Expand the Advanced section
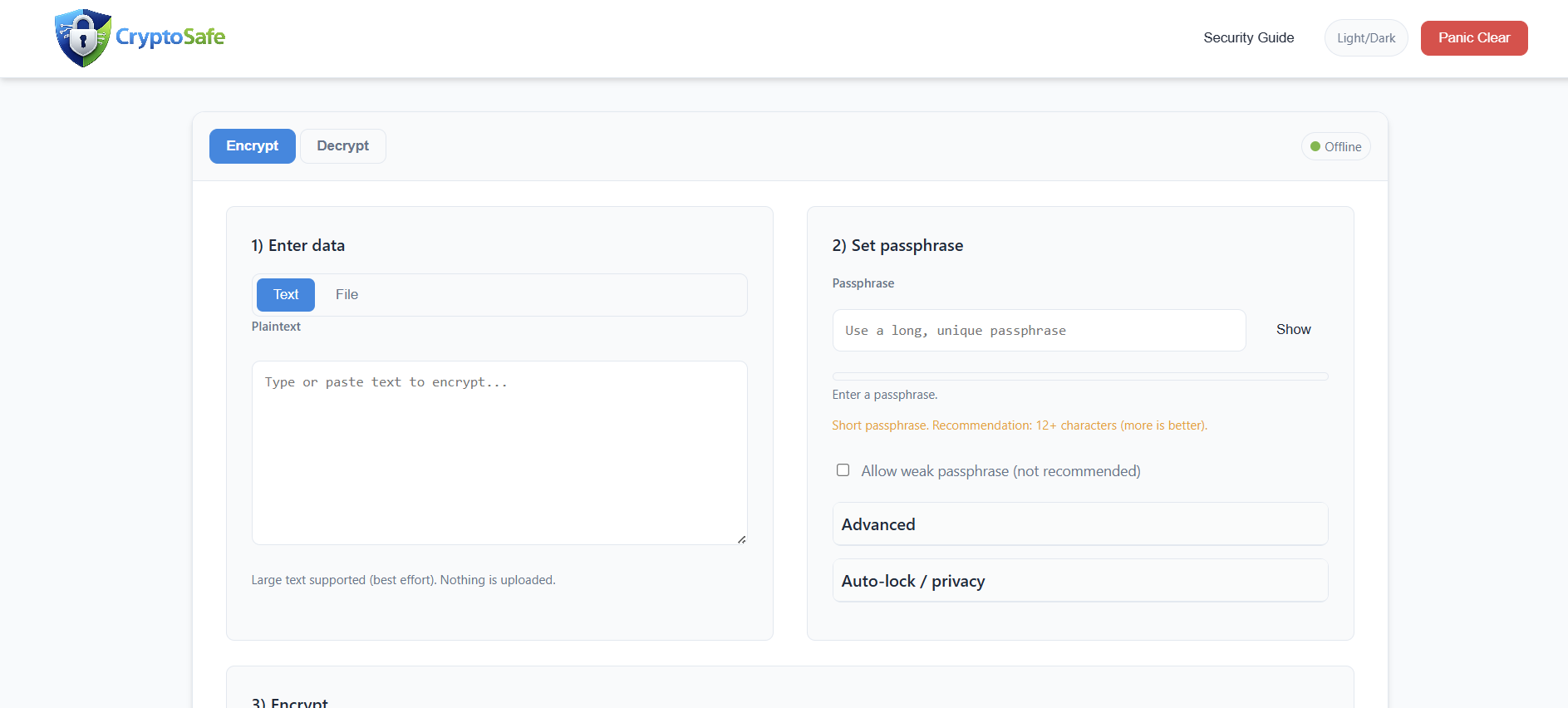The width and height of the screenshot is (1568, 708). pos(1079,524)
